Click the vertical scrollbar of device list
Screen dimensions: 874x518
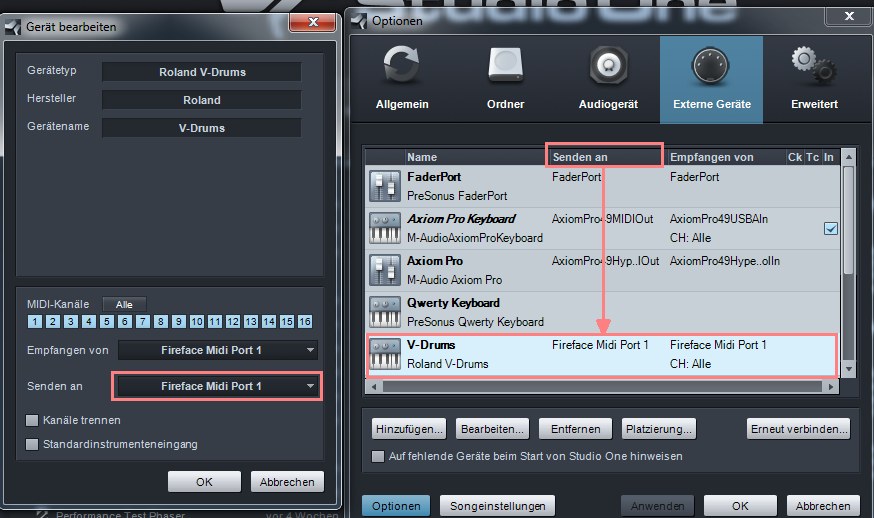(848, 220)
